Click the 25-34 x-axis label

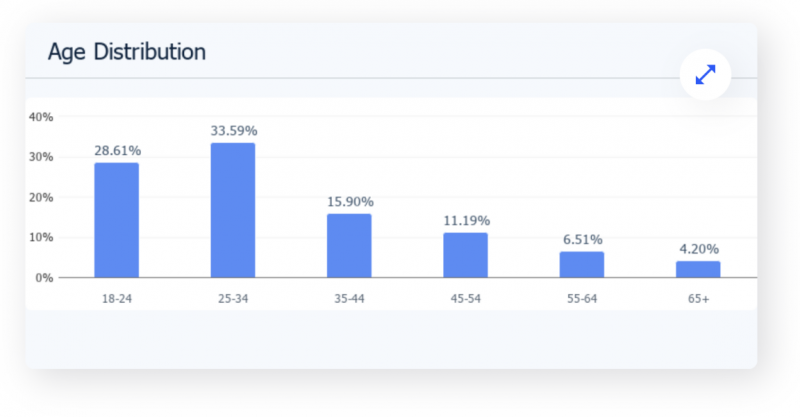tap(233, 298)
